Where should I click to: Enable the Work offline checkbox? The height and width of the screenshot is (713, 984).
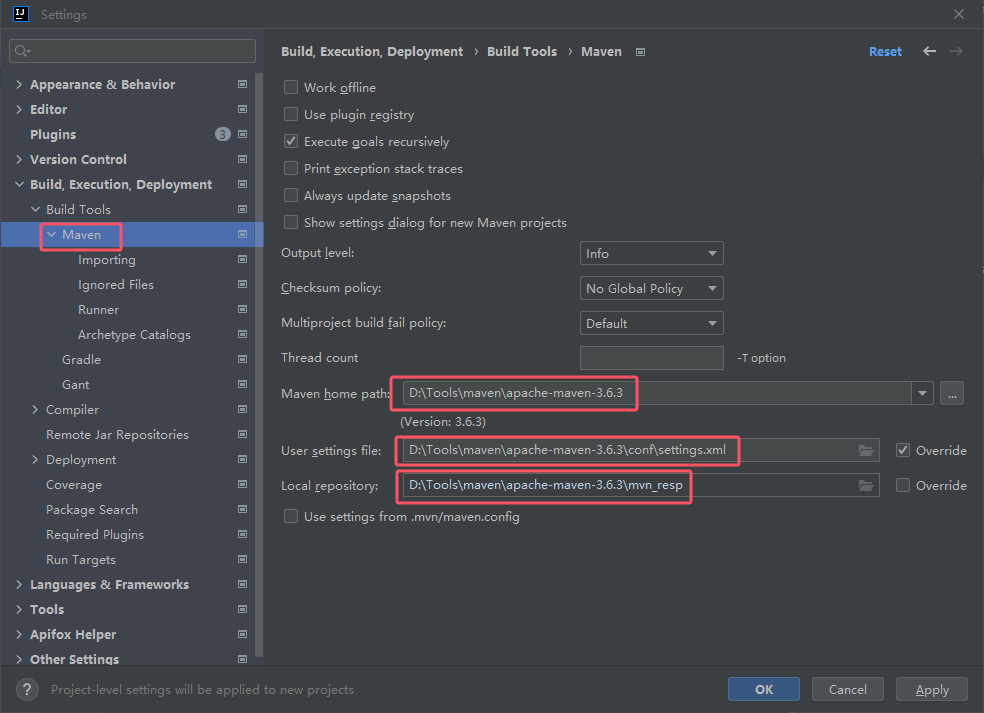pyautogui.click(x=291, y=87)
